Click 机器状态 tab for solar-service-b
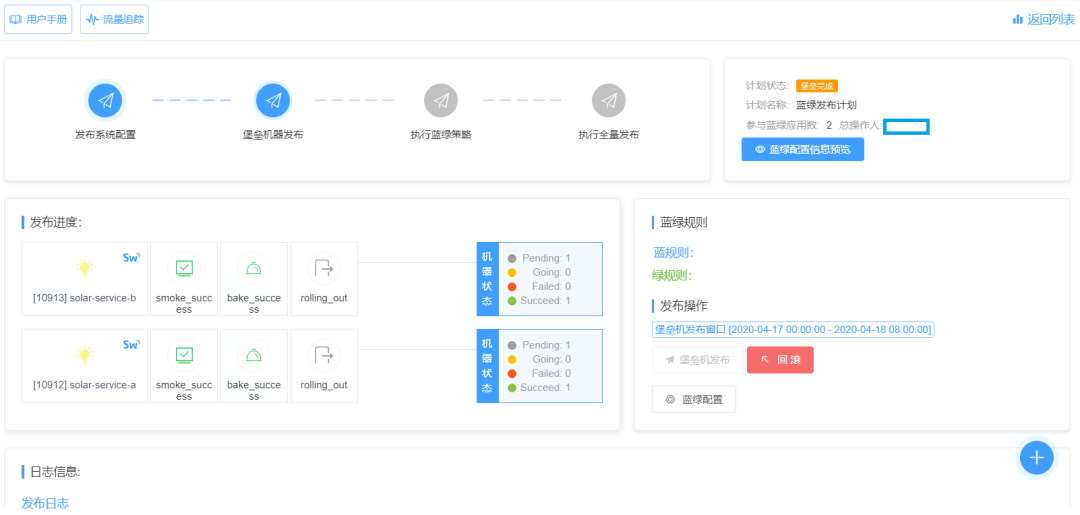Screen dimensions: 1080x515 488,279
